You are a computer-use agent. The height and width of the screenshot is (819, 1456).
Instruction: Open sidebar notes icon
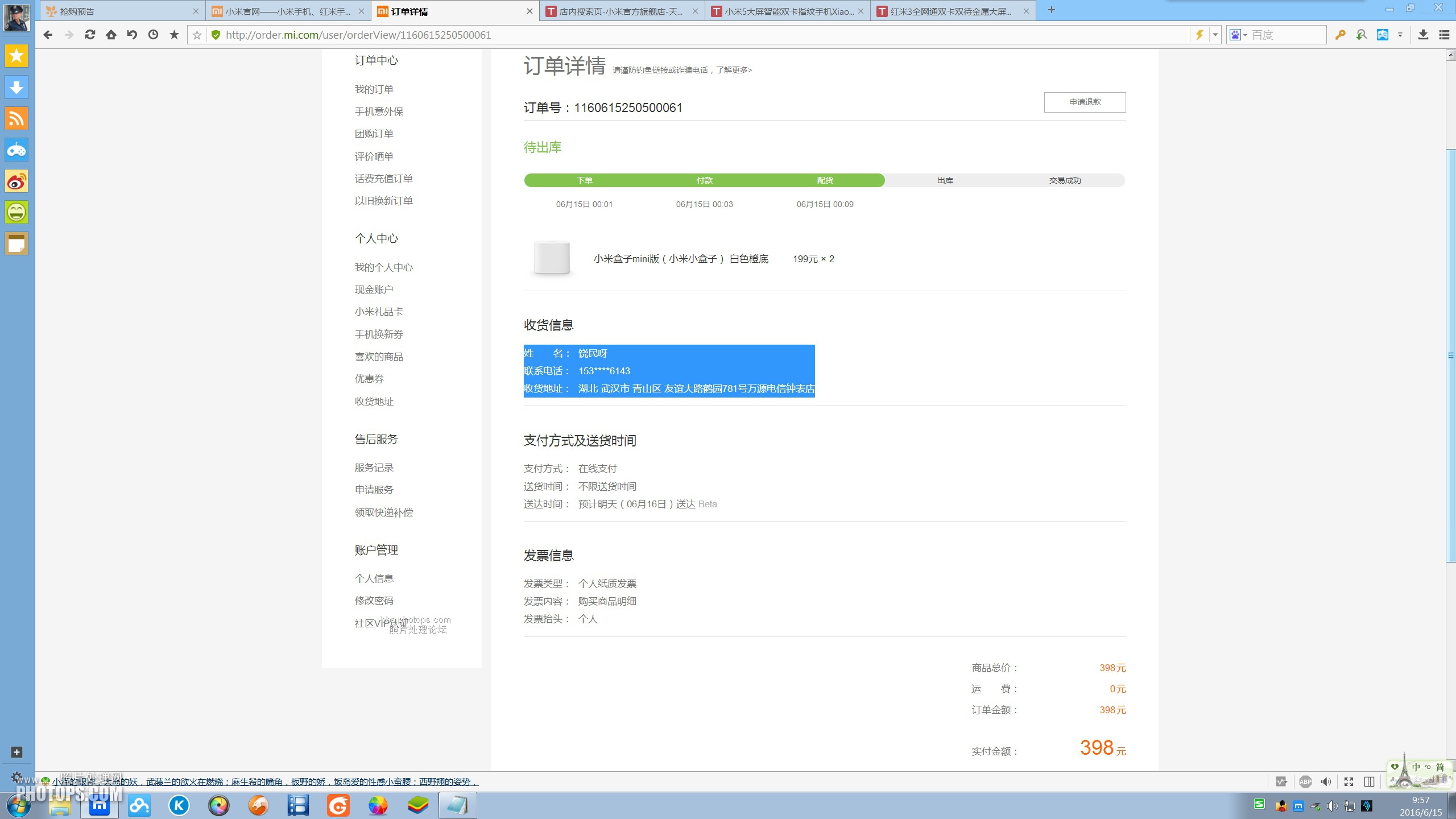click(x=16, y=243)
